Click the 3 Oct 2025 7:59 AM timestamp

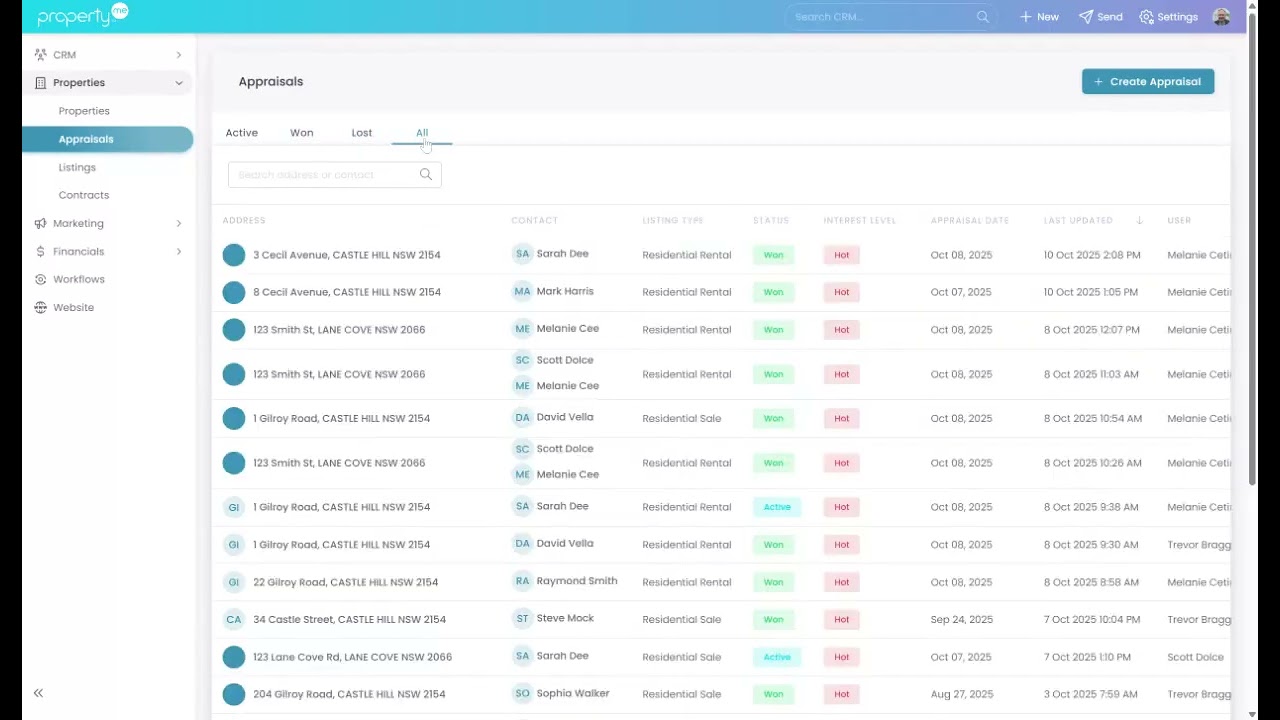coord(1090,694)
